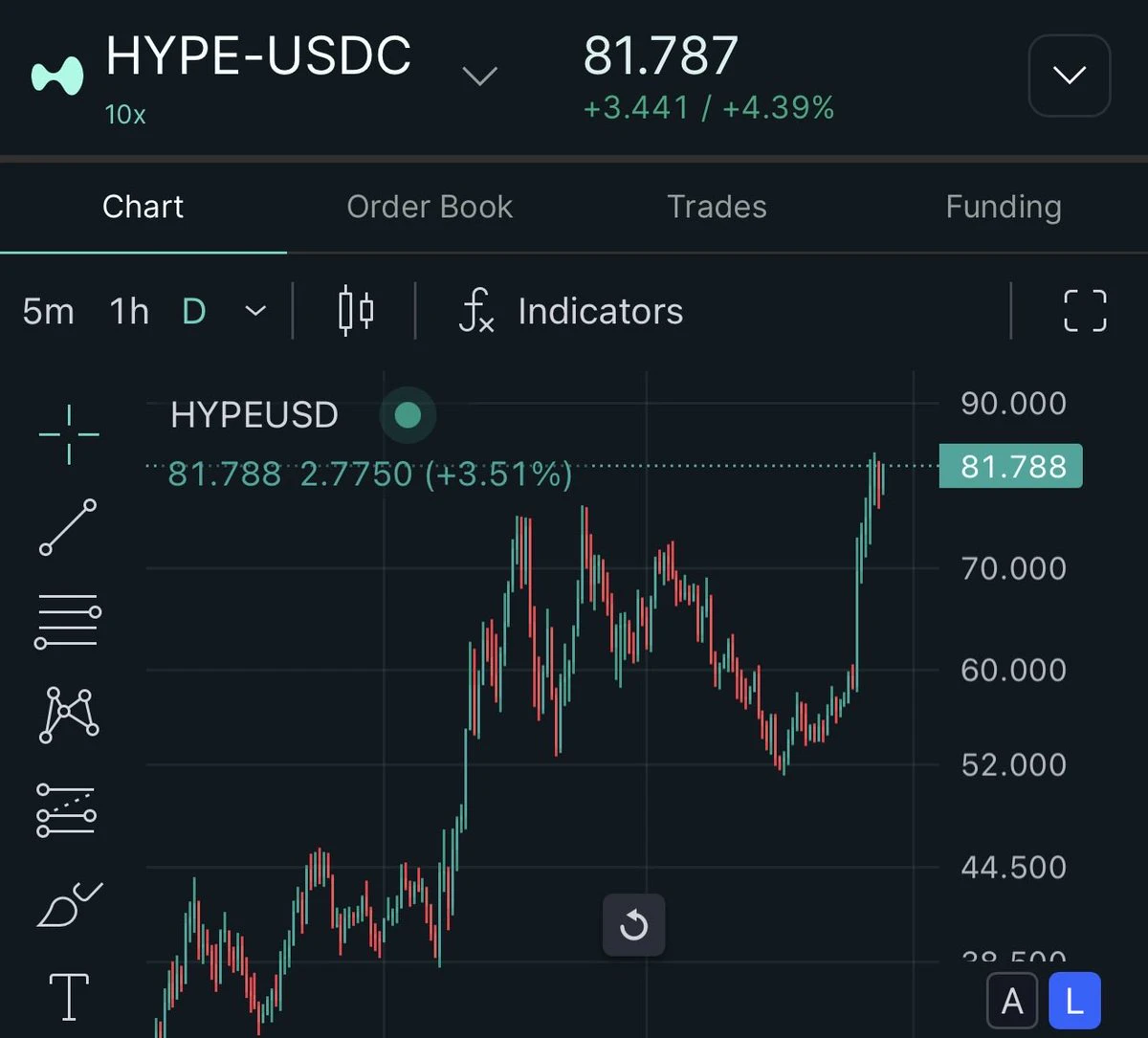This screenshot has height=1038, width=1148.
Task: Click the 10x leverage label
Action: click(125, 115)
